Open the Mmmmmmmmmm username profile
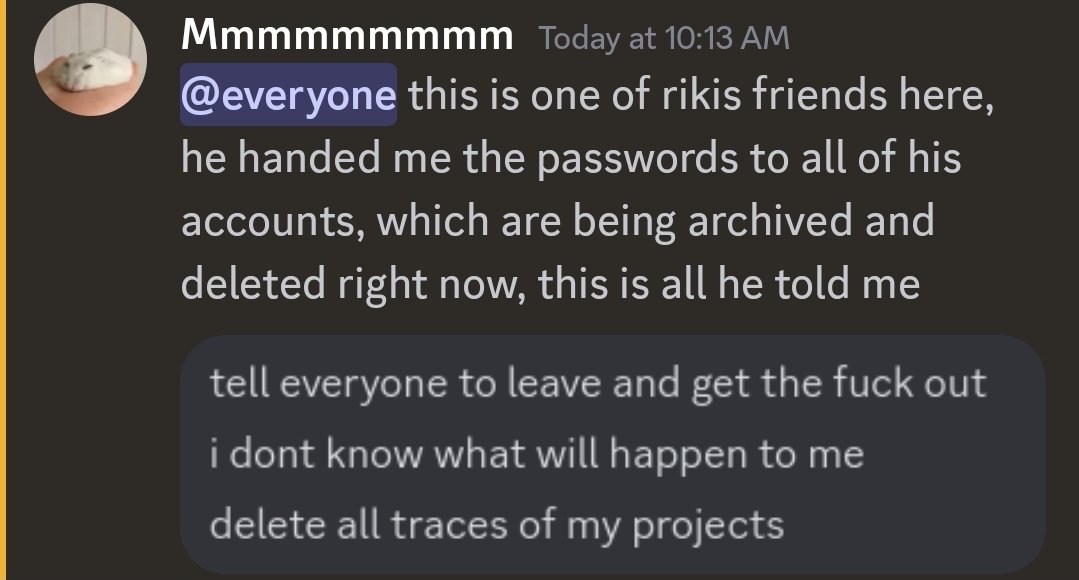 (347, 38)
